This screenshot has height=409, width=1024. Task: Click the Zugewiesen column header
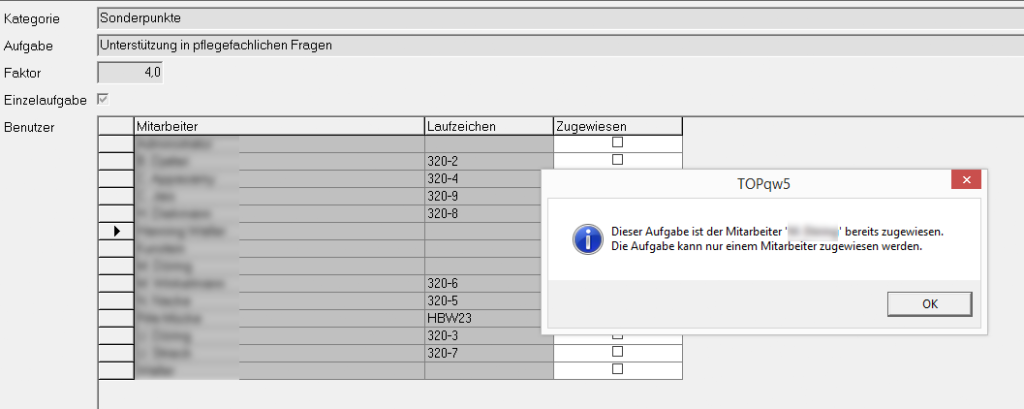pyautogui.click(x=617, y=126)
